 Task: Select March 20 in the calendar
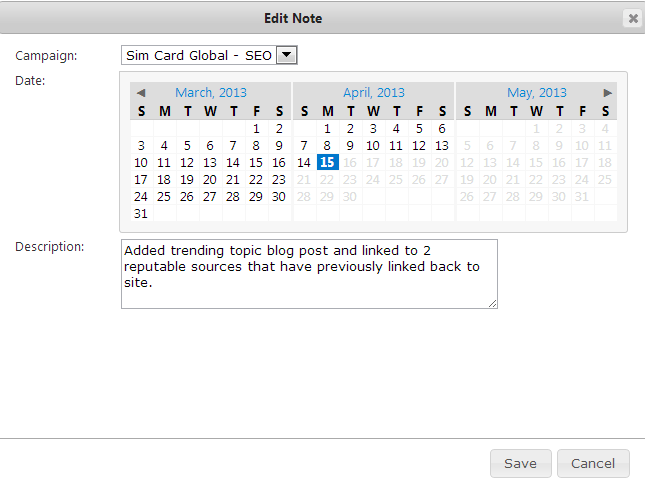tap(210, 180)
